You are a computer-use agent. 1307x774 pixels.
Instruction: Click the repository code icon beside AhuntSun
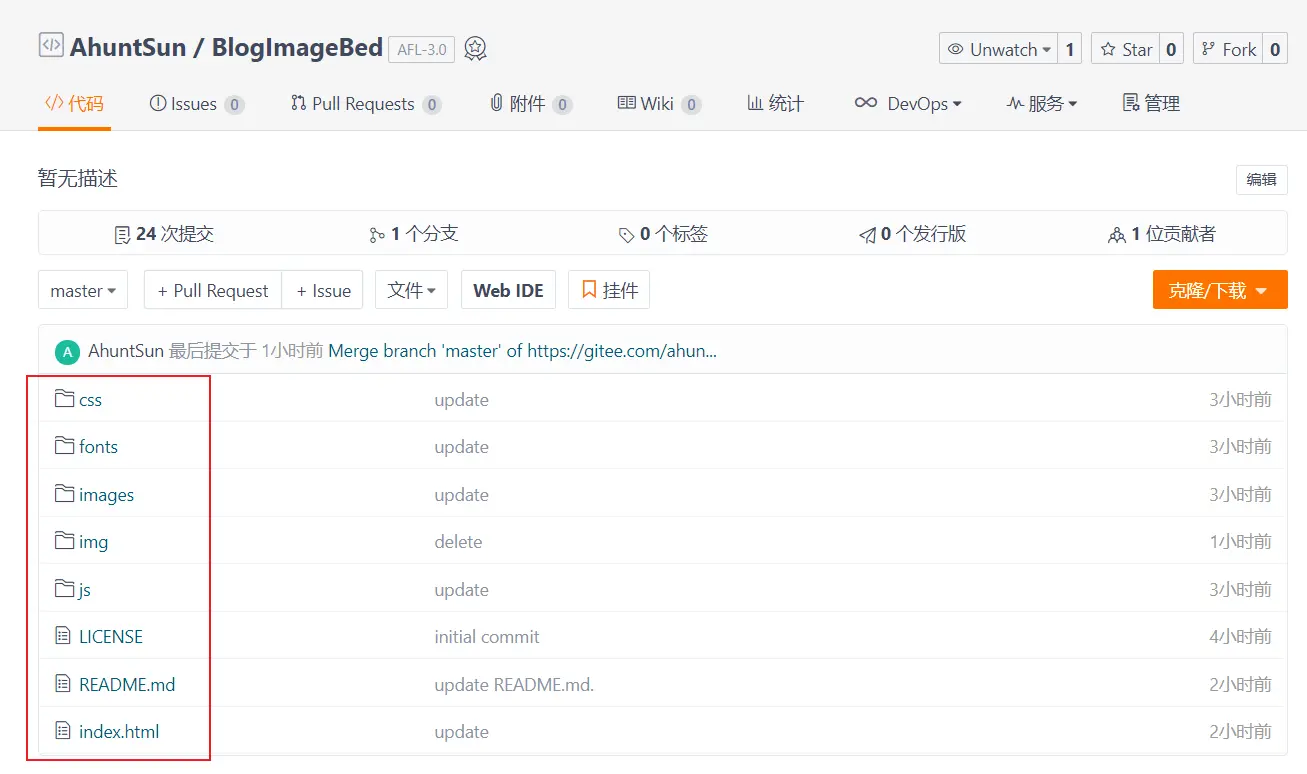[50, 45]
